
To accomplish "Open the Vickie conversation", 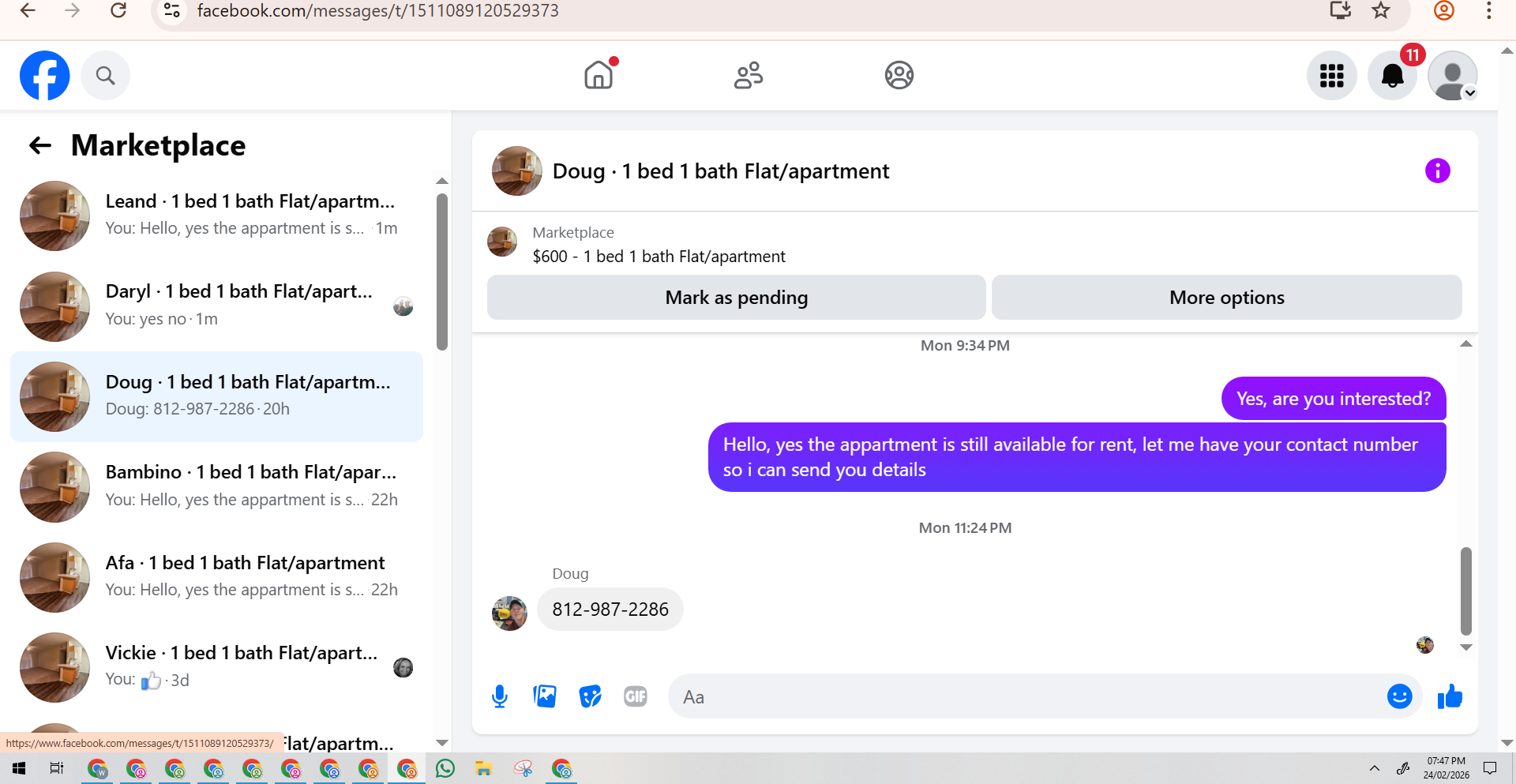I will point(217,668).
